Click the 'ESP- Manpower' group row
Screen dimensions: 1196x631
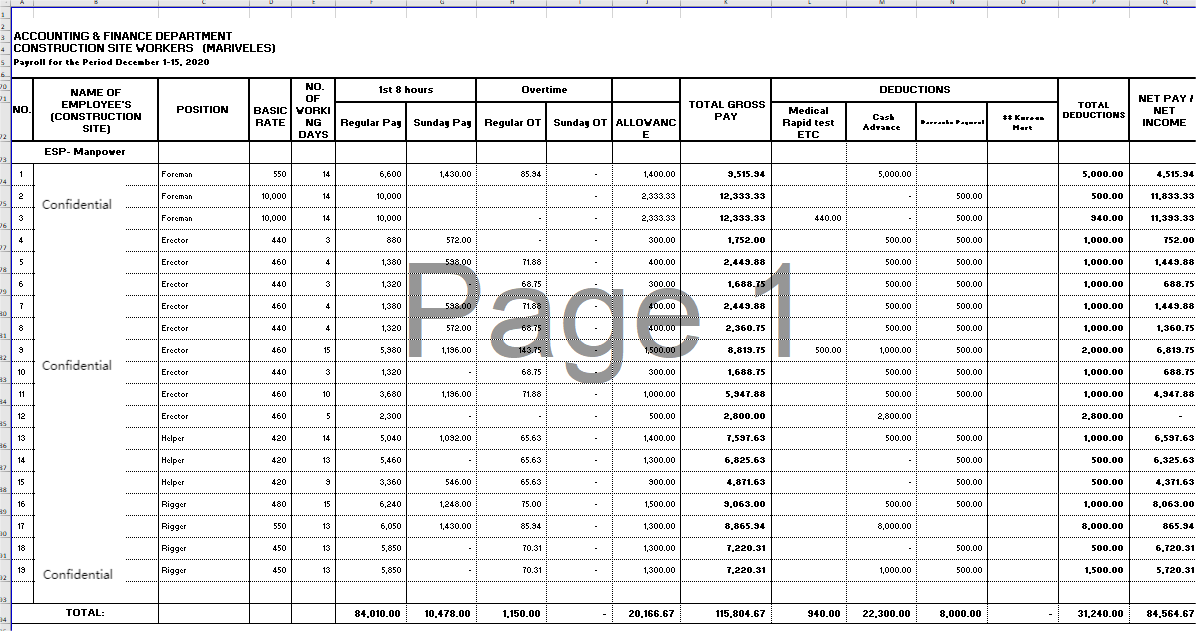coord(85,152)
